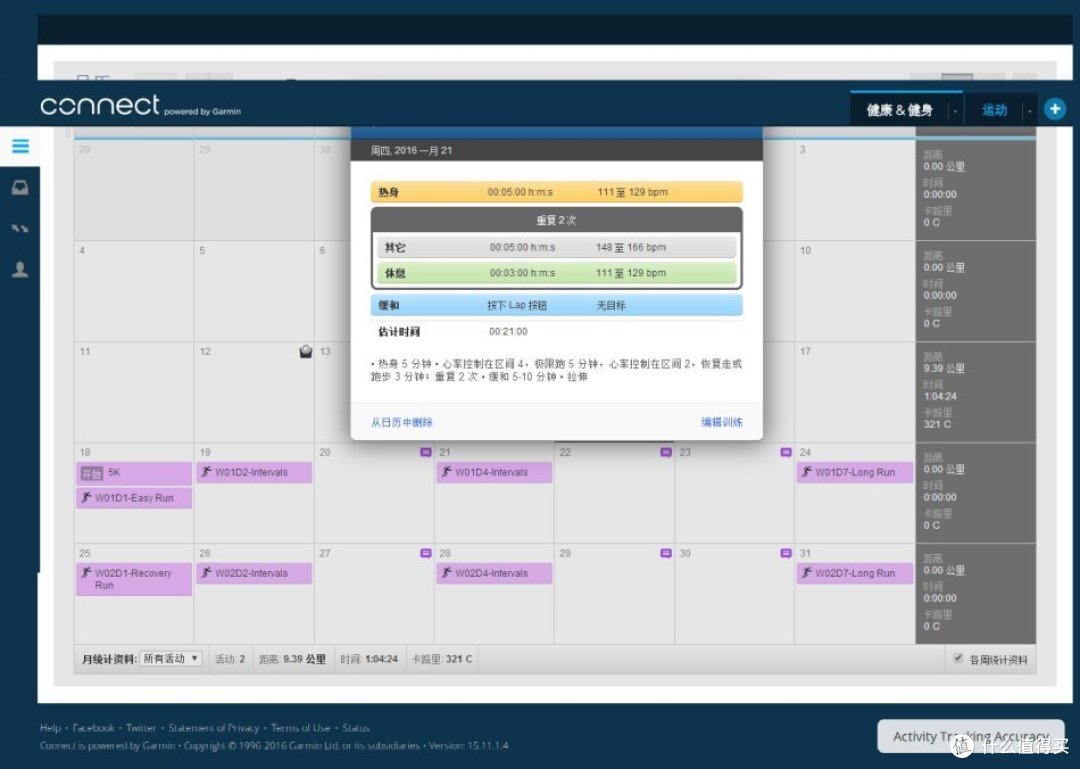Image resolution: width=1080 pixels, height=769 pixels.
Task: Open W02D1-Recovery Run workout
Action: click(134, 579)
